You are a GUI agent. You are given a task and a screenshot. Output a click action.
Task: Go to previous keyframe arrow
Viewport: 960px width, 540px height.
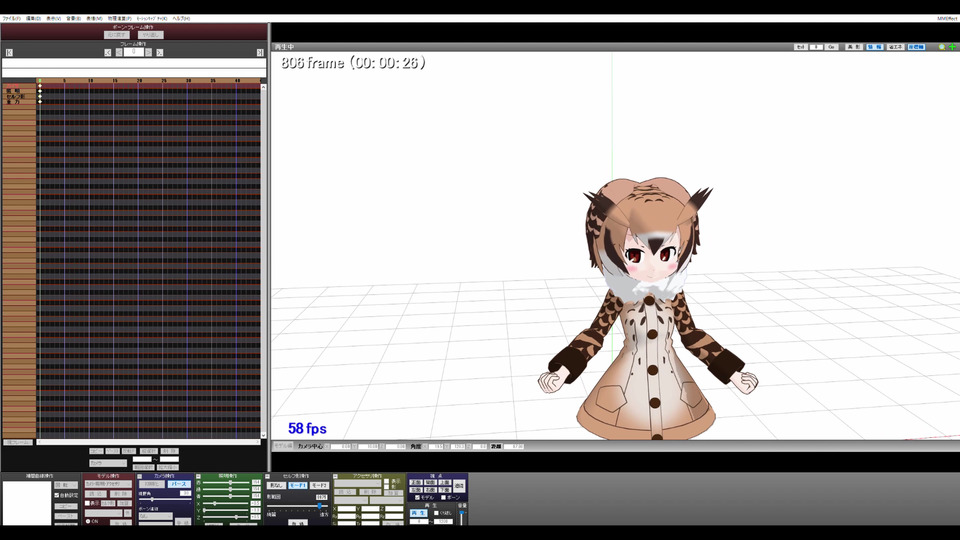coord(108,53)
